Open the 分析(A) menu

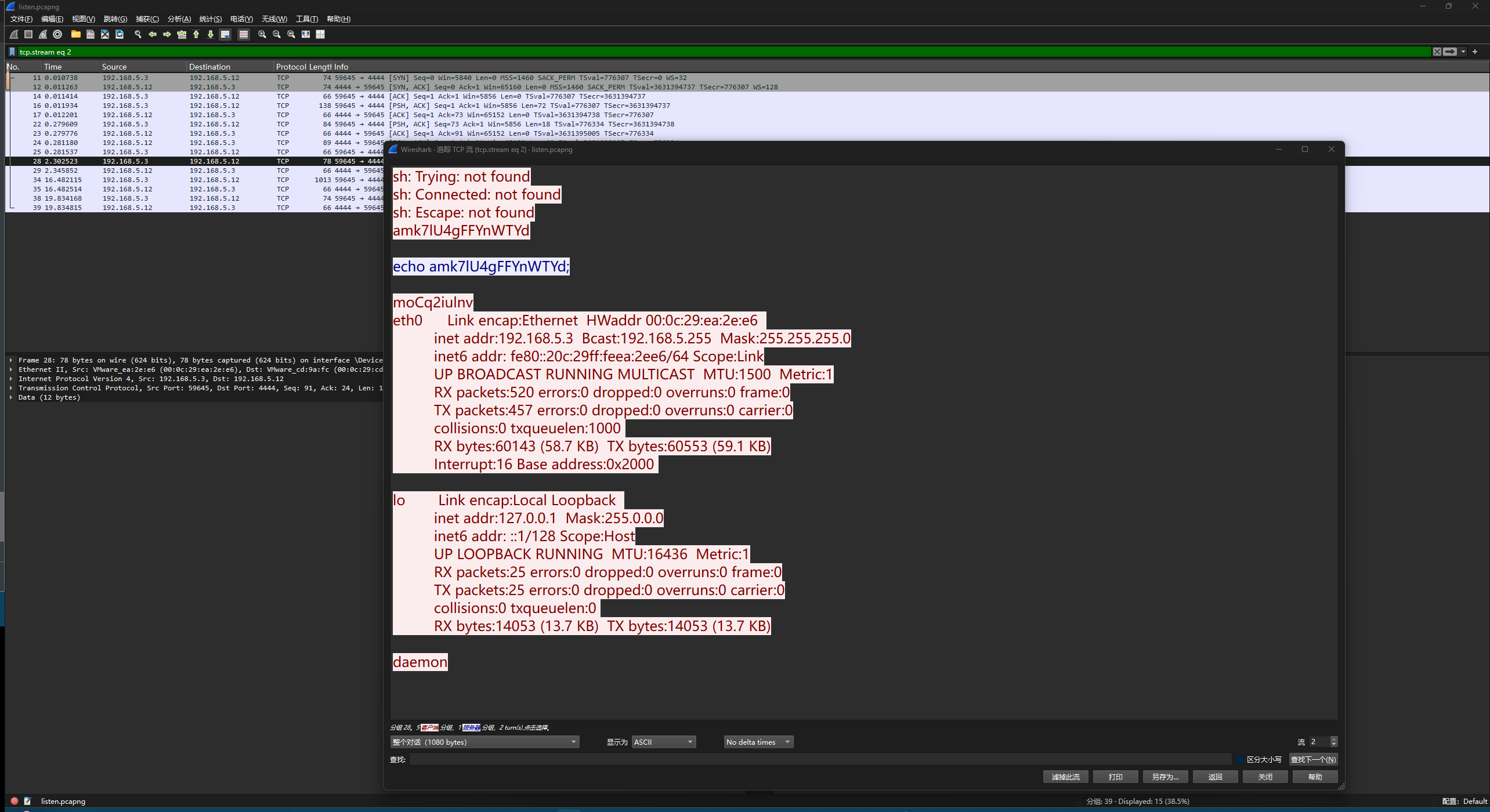[x=179, y=19]
